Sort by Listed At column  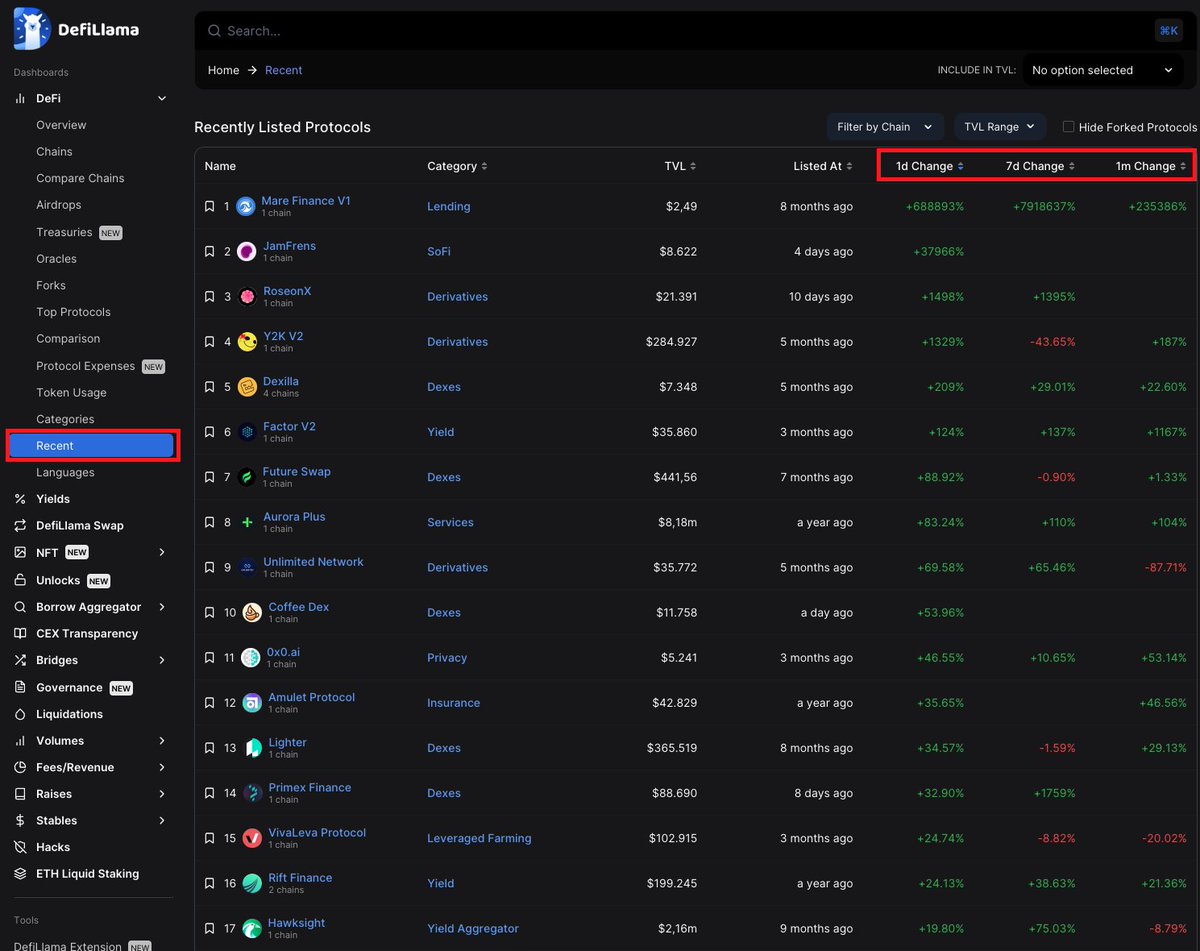click(823, 166)
